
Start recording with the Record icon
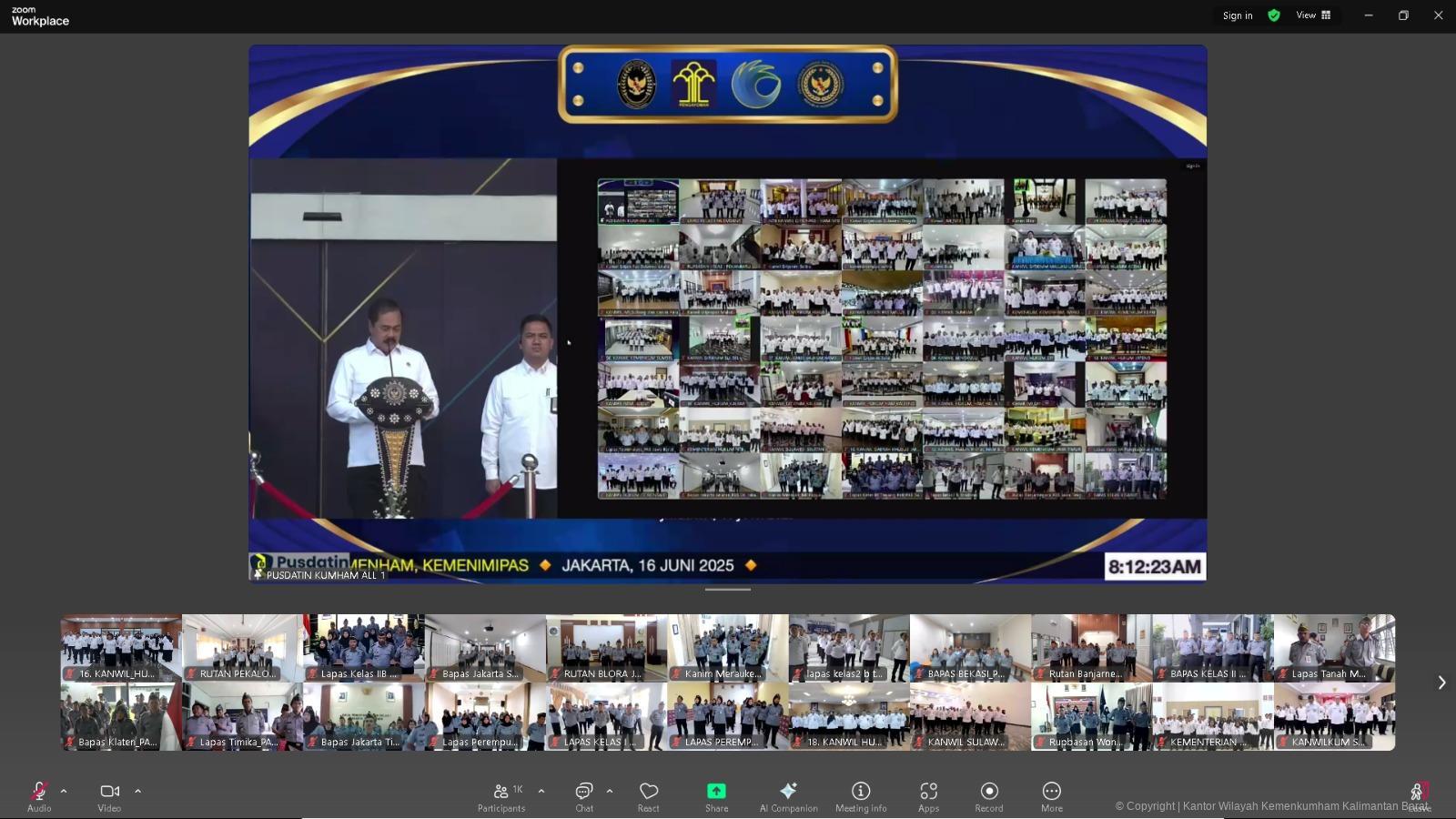tap(988, 795)
